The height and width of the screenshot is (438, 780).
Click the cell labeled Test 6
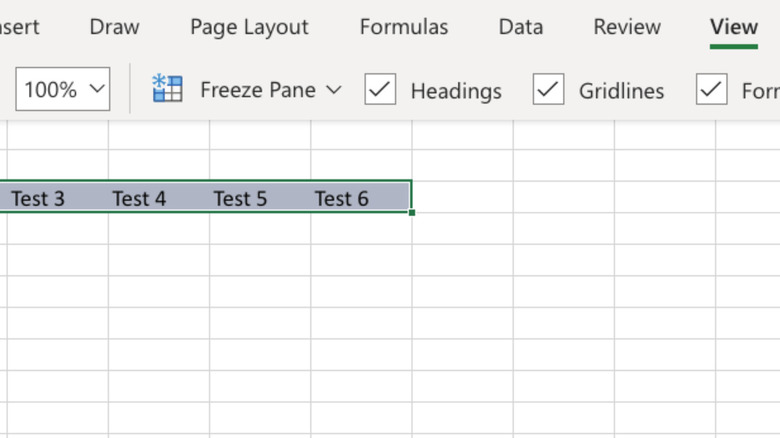(342, 198)
